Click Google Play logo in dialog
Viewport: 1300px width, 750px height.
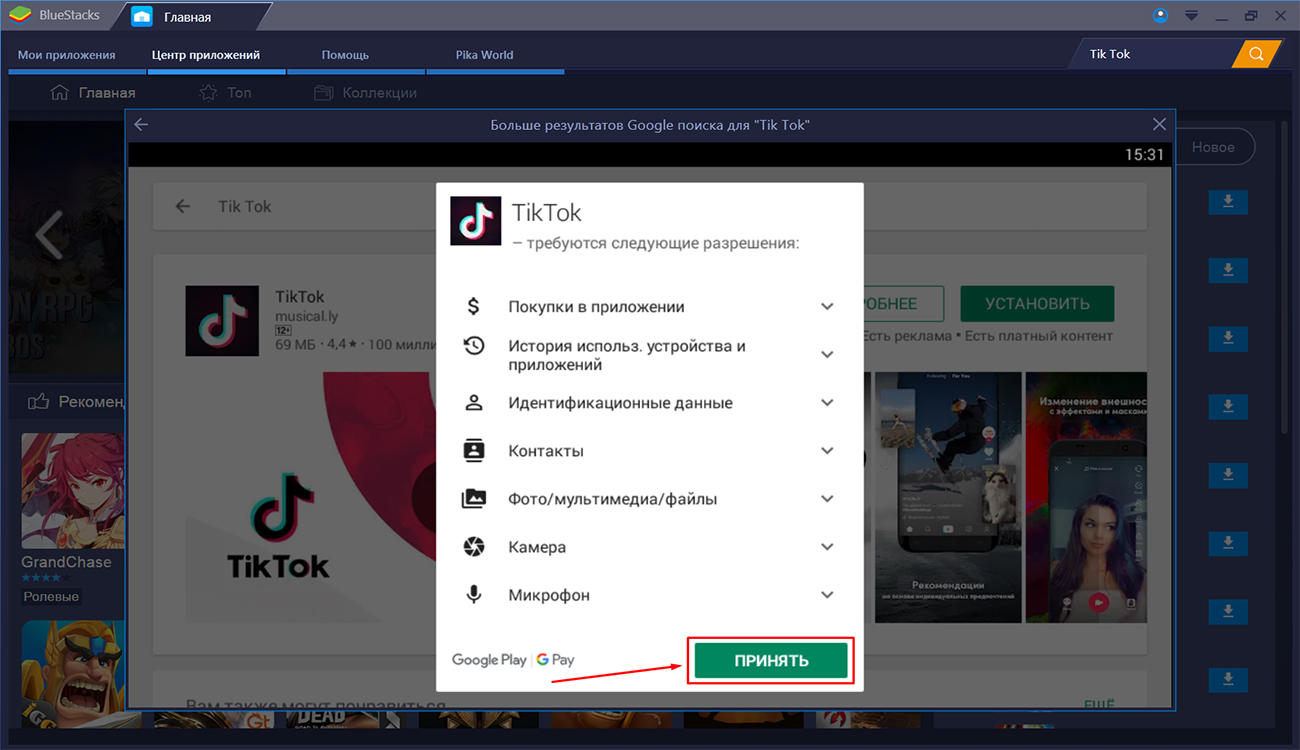(x=489, y=660)
